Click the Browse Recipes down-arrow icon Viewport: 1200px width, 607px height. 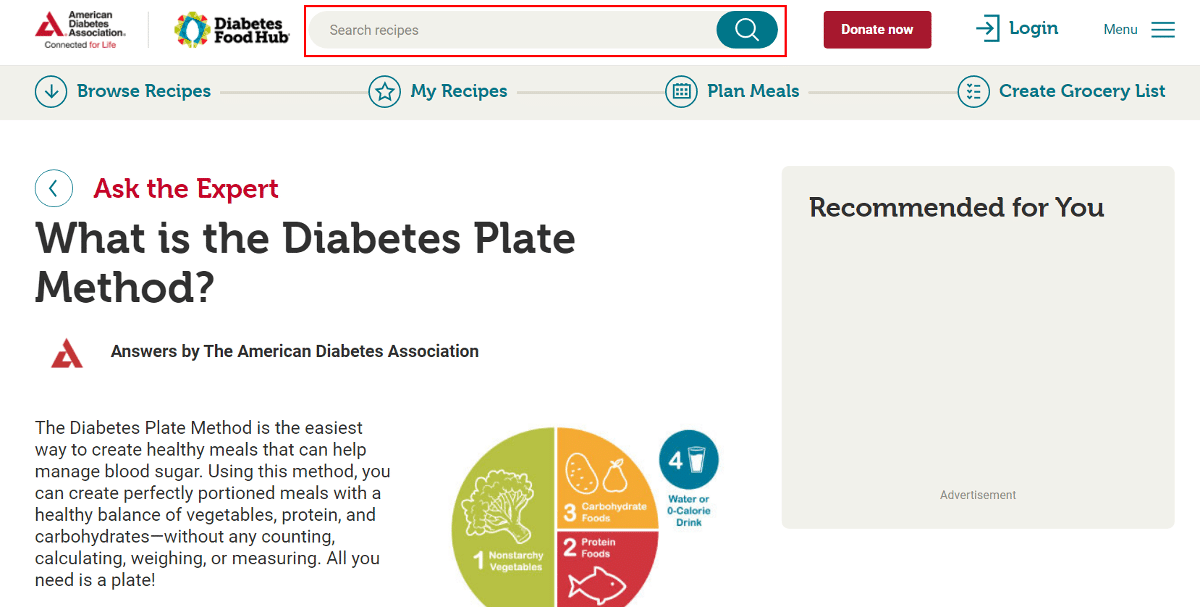tap(51, 91)
